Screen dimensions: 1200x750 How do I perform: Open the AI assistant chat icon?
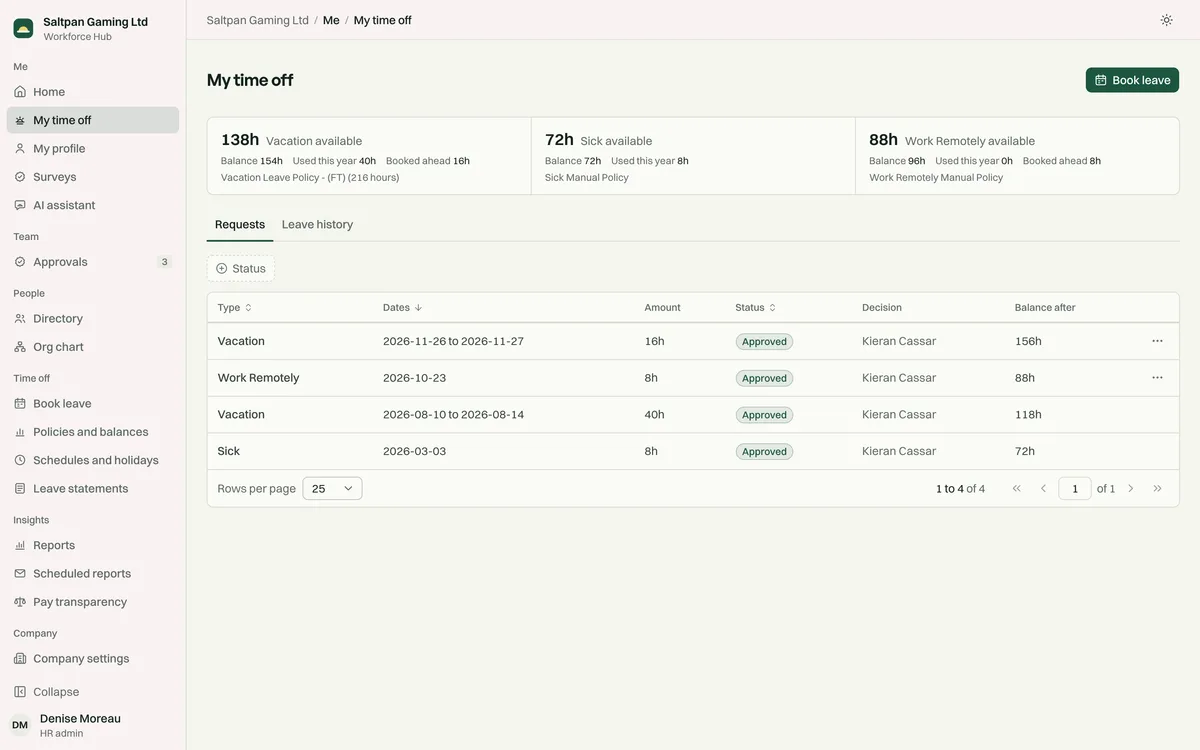click(x=20, y=205)
